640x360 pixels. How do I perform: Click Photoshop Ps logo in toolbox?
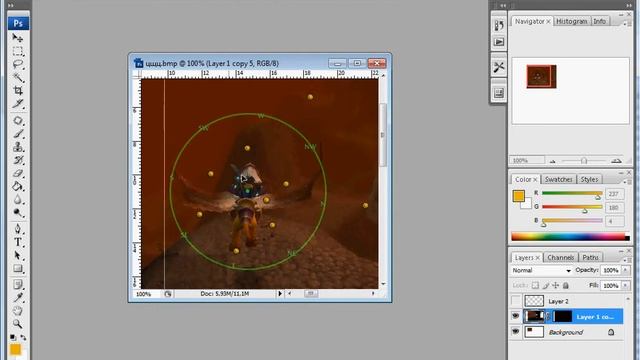18,23
